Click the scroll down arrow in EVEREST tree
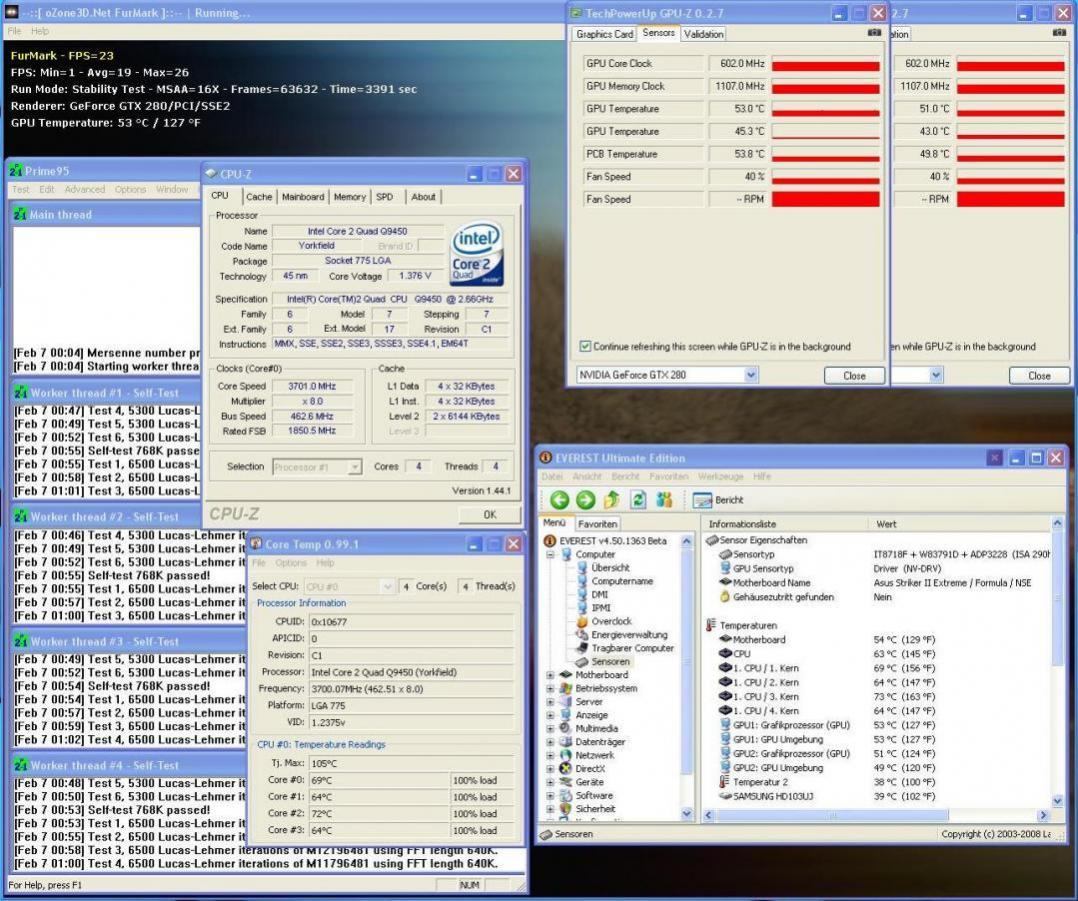Image resolution: width=1078 pixels, height=901 pixels. (x=686, y=814)
